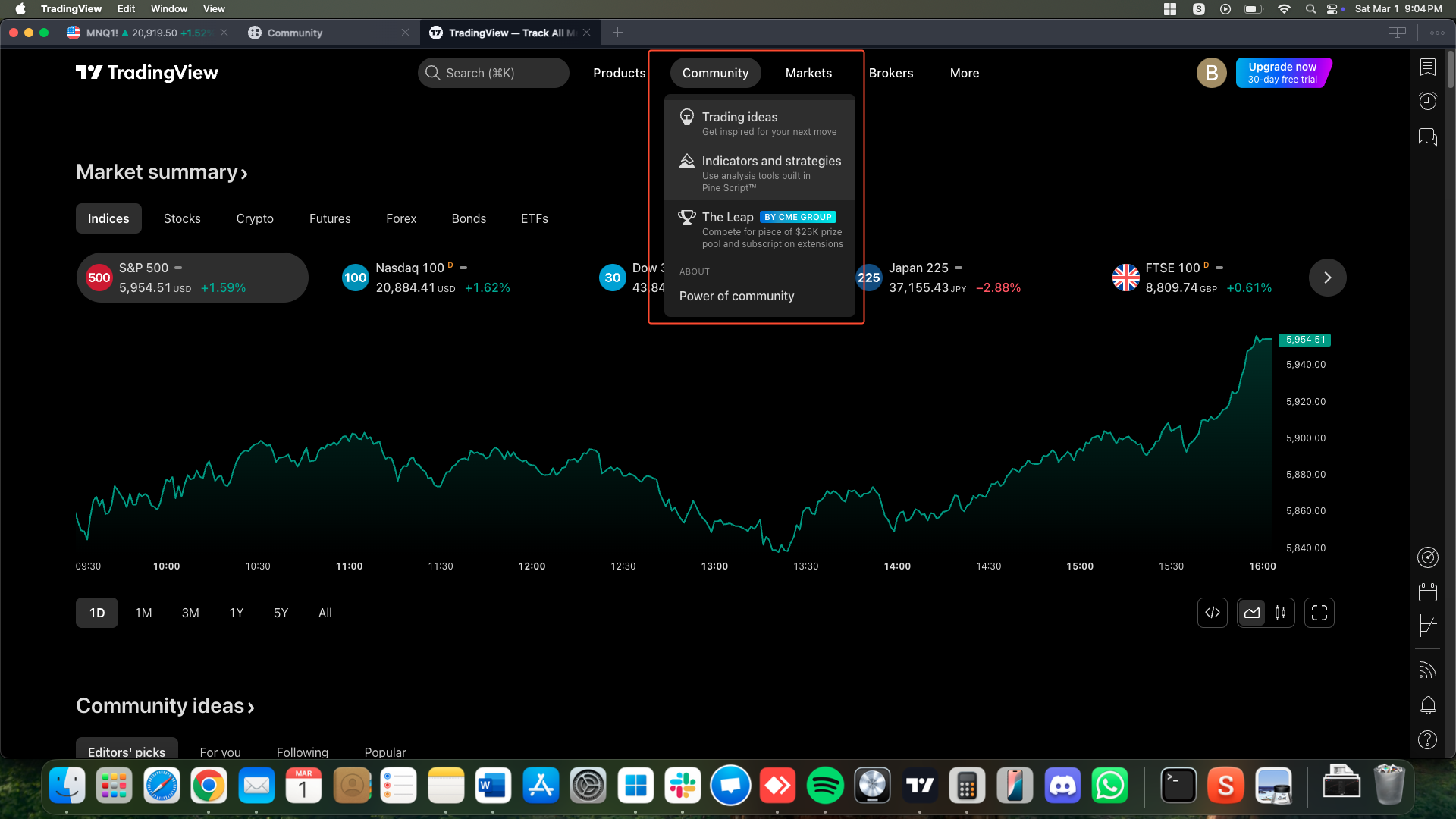Open the tab overflow menu dots
The image size is (1456, 819).
click(x=1437, y=33)
